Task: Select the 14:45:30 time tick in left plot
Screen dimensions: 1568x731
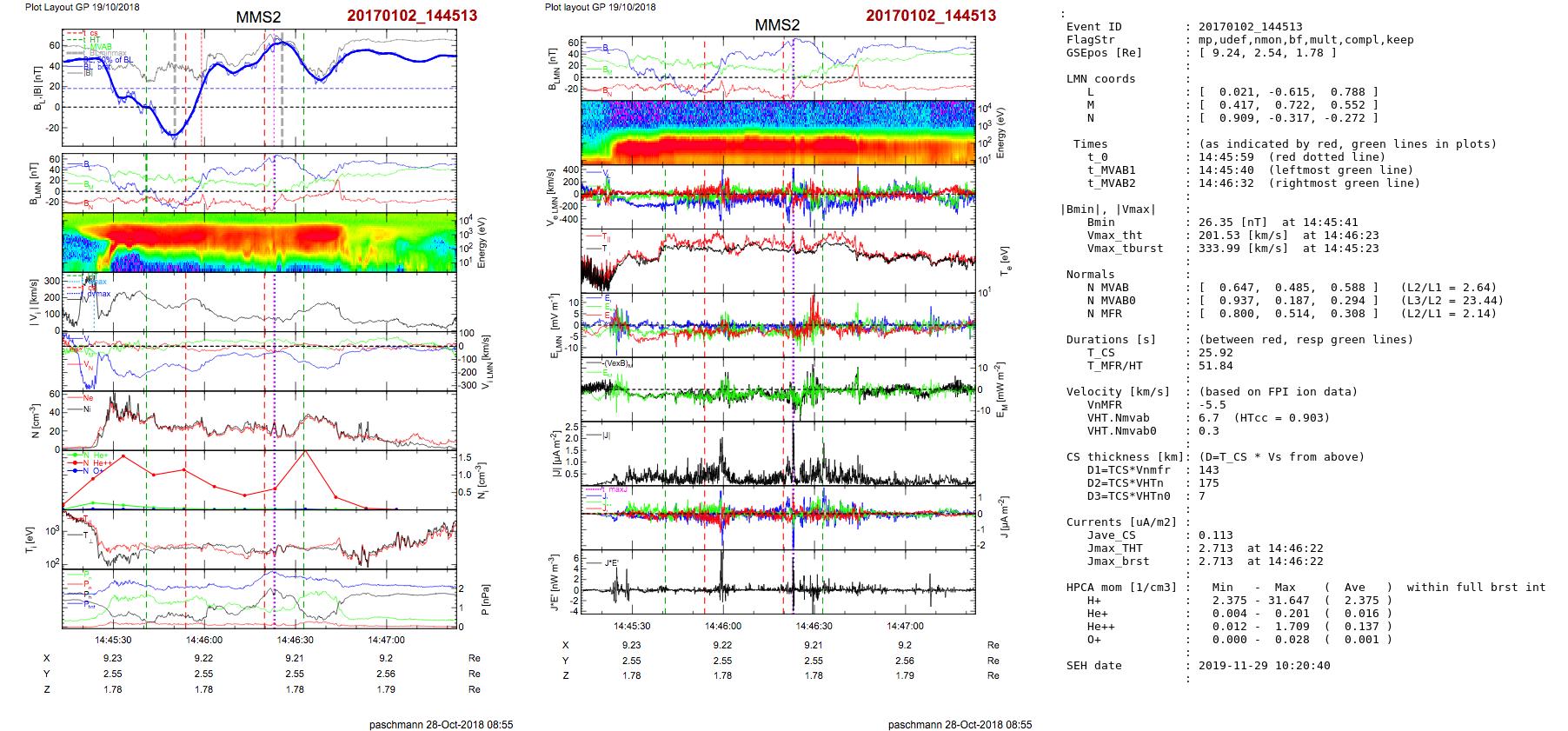Action: (113, 640)
